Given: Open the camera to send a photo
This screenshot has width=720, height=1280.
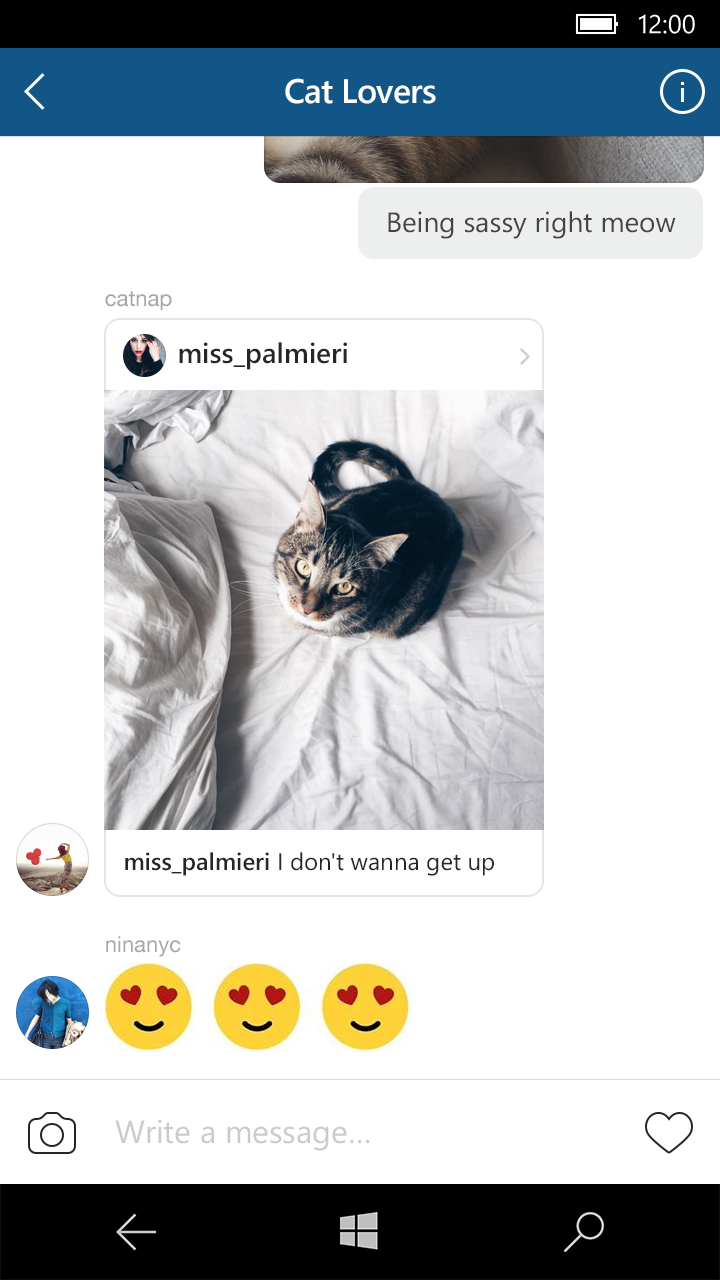Looking at the screenshot, I should coord(52,1133).
